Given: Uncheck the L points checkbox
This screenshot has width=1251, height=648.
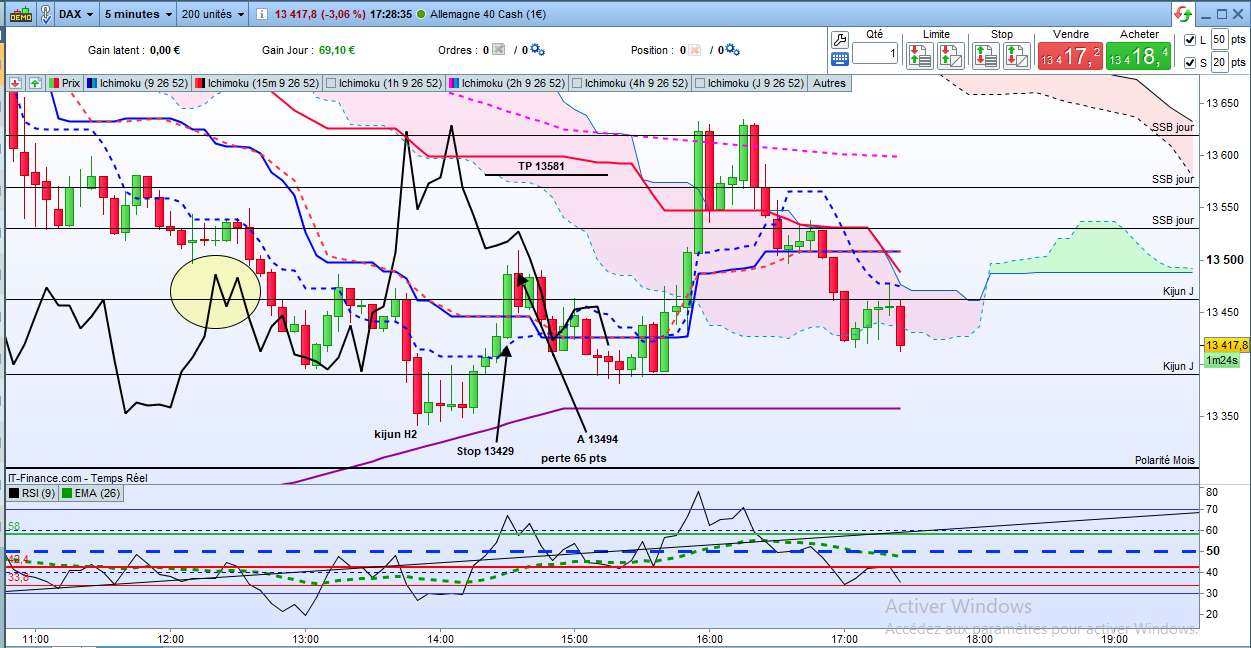Looking at the screenshot, I should pos(1189,40).
